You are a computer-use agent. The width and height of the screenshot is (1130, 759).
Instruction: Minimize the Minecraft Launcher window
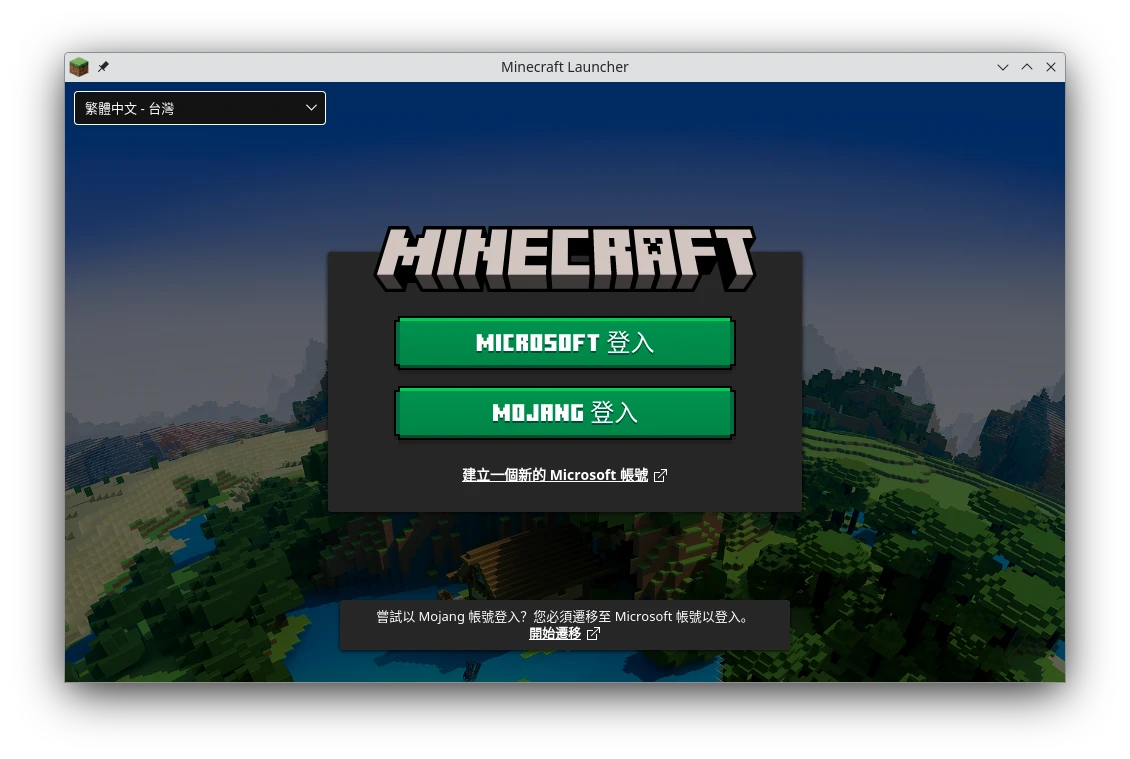pos(1002,67)
